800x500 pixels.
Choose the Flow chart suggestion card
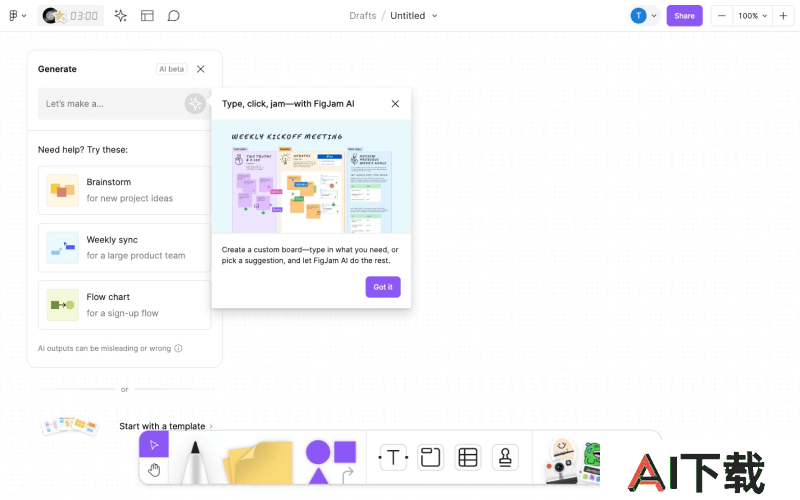pyautogui.click(x=124, y=305)
